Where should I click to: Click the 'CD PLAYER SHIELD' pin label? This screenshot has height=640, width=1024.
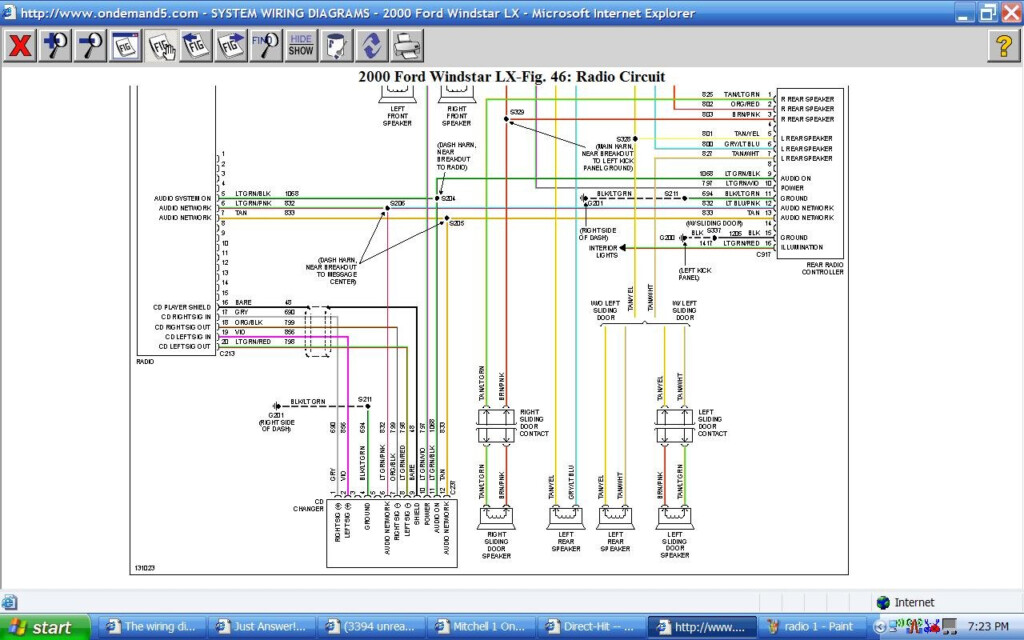point(182,307)
